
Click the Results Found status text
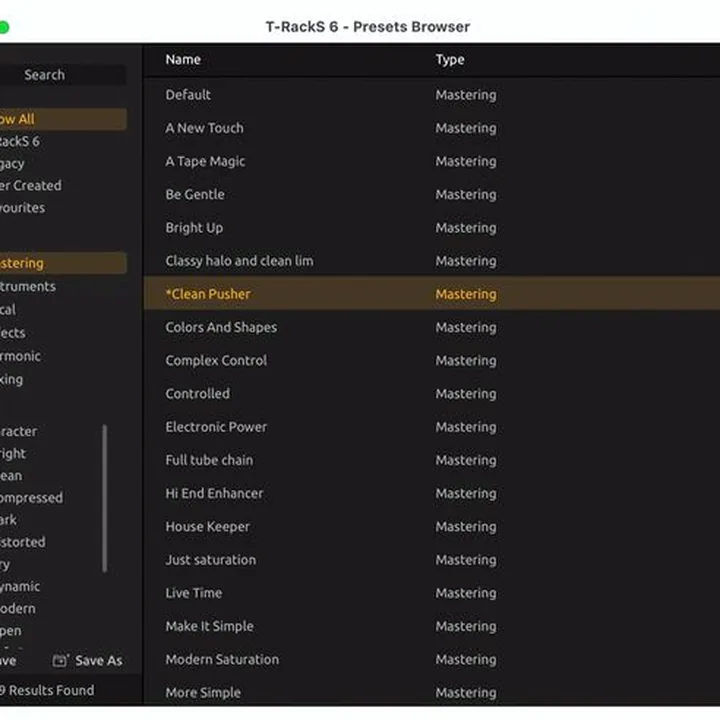[x=47, y=690]
